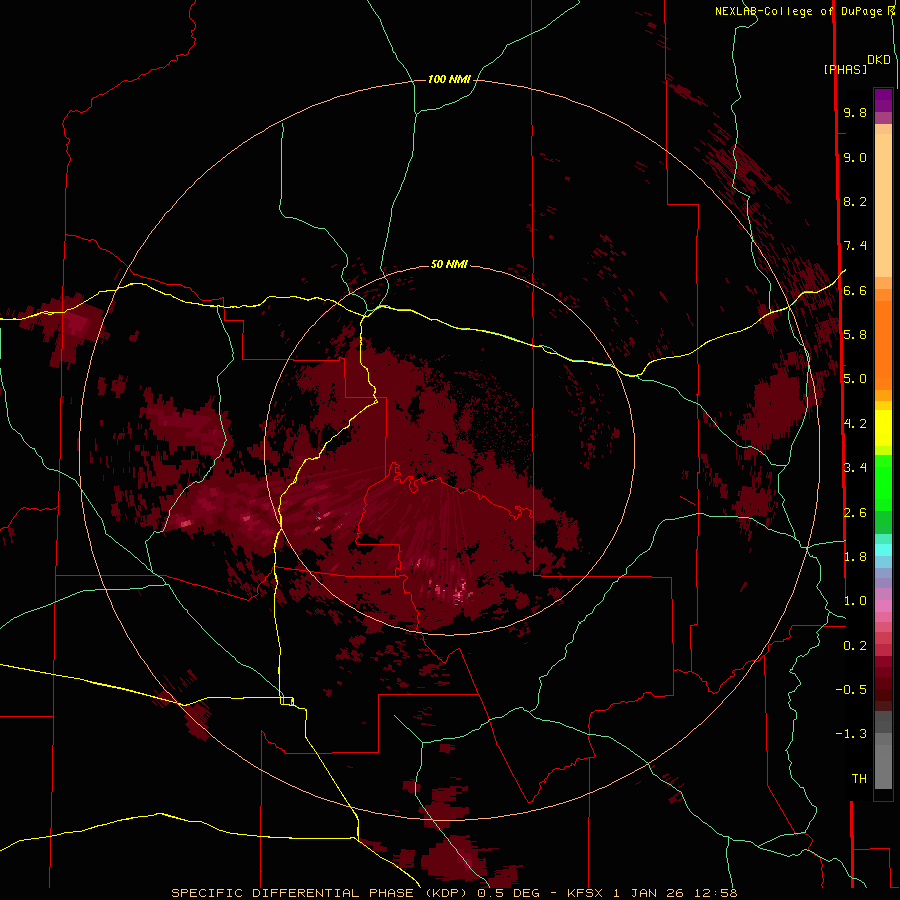The width and height of the screenshot is (900, 900).
Task: Click the 8.2 legend value
Action: 855,201
